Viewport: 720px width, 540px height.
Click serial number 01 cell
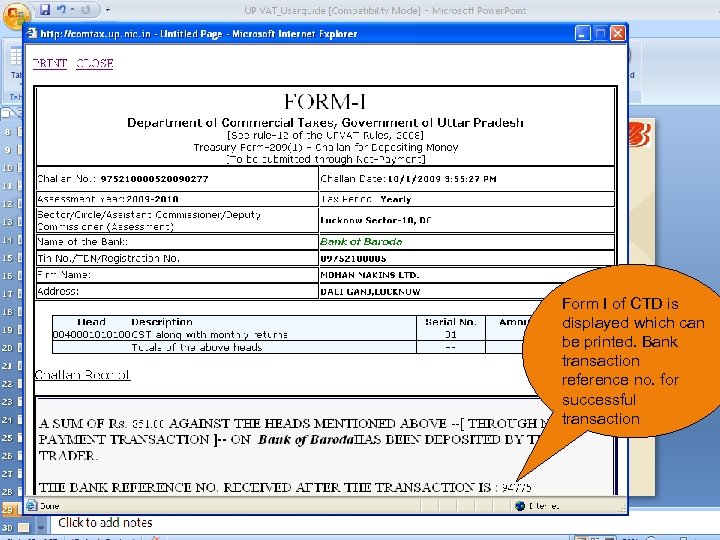click(x=450, y=334)
